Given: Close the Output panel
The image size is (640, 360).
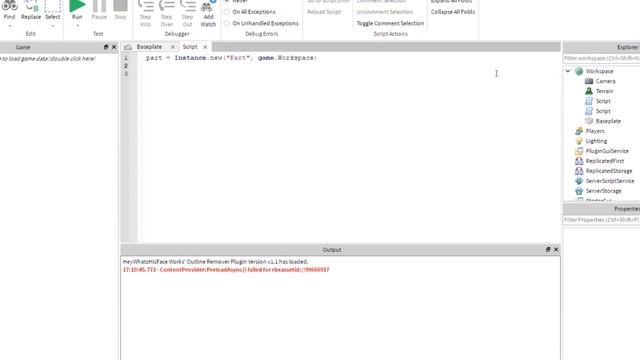Looking at the screenshot, I should tap(556, 249).
